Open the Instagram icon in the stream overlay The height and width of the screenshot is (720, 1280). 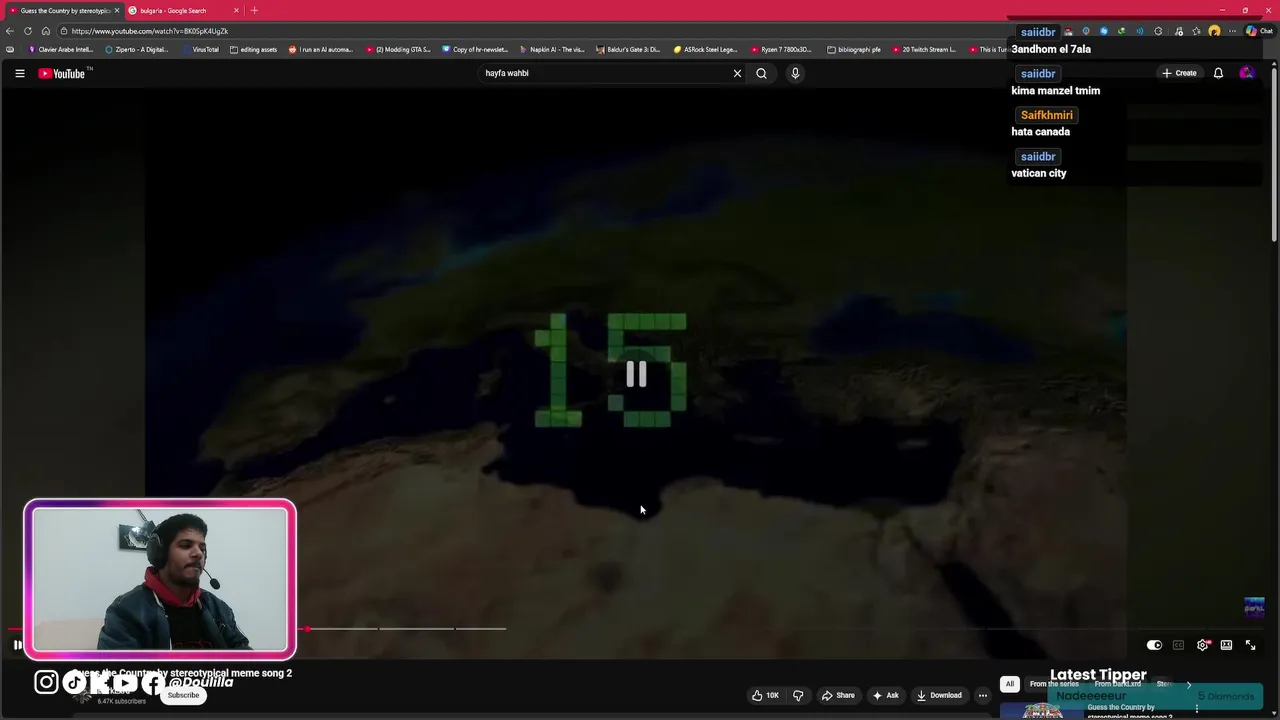tap(46, 682)
